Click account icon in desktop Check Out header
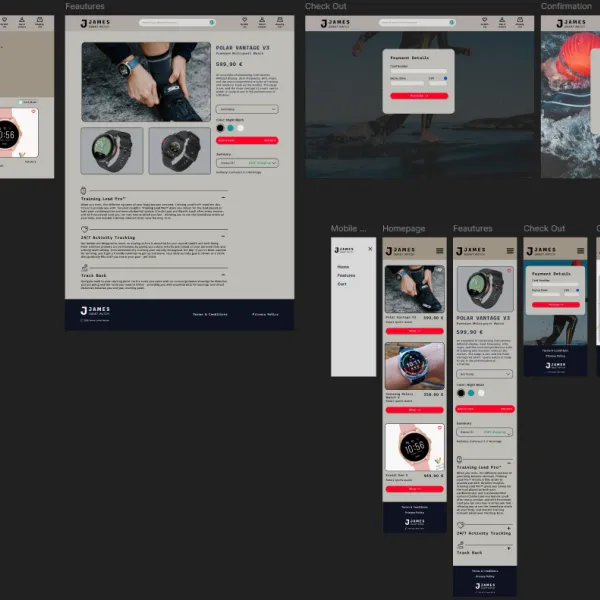The width and height of the screenshot is (600, 600). pos(502,20)
